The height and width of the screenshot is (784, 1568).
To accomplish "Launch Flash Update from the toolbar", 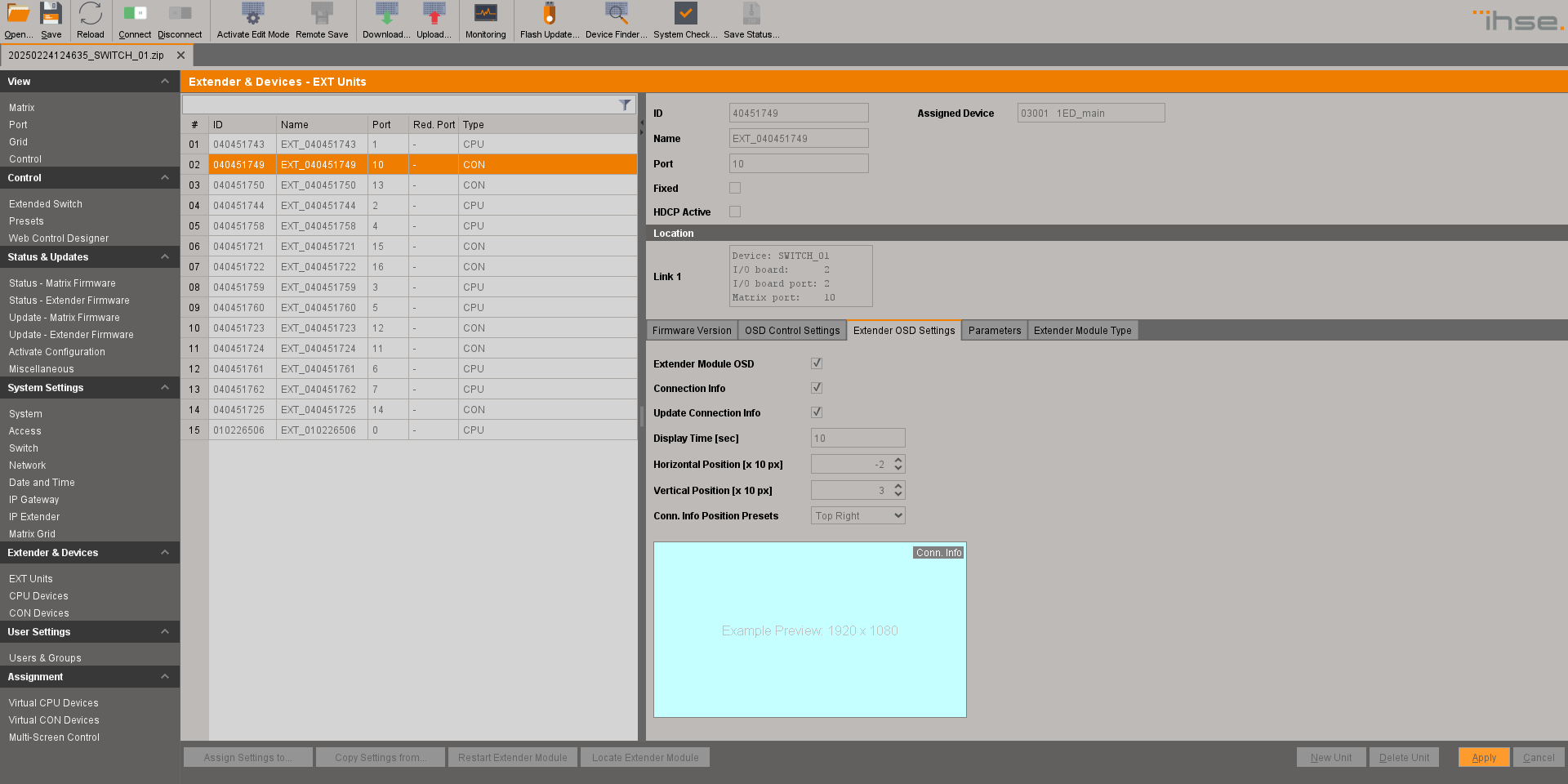I will [x=549, y=15].
